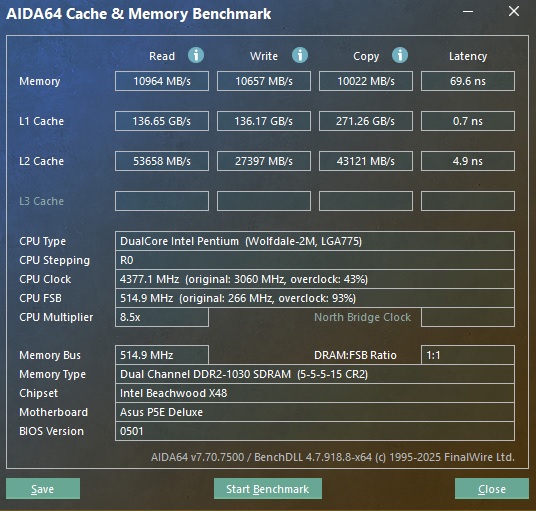
Task: Click the DRAM:FSB Ratio 1:1 field
Action: (x=468, y=355)
